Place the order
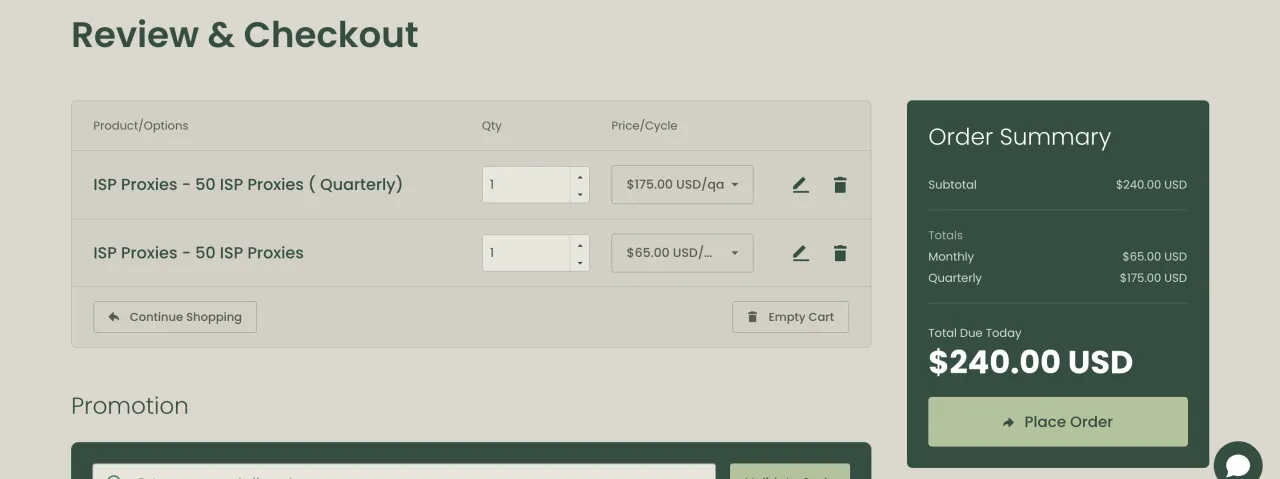The width and height of the screenshot is (1280, 479). [x=1057, y=422]
